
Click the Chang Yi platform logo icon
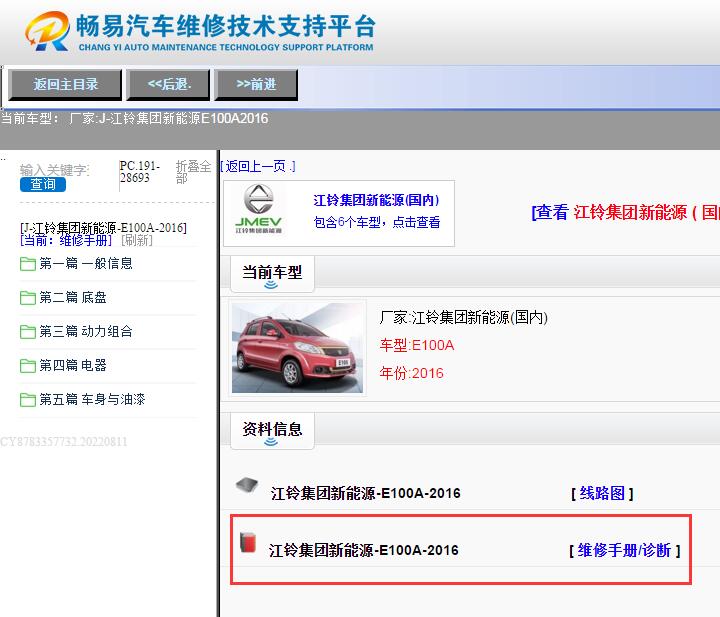pyautogui.click(x=47, y=31)
